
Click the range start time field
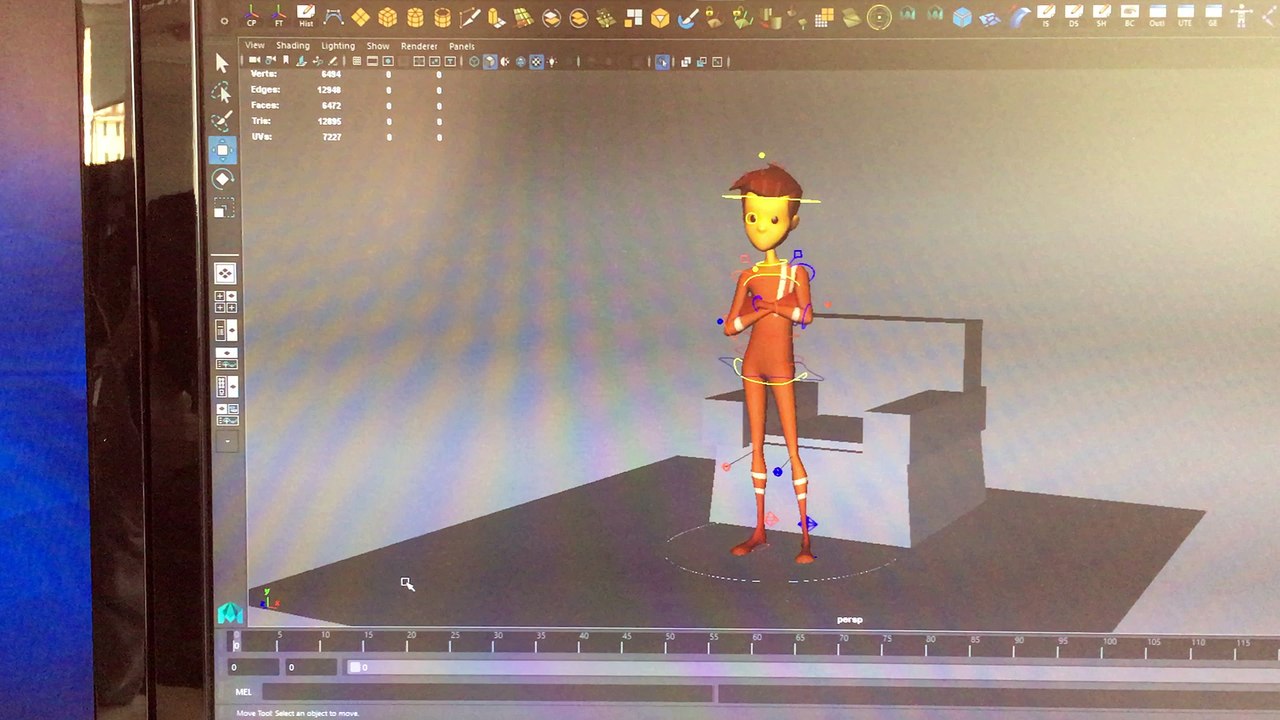(x=254, y=667)
